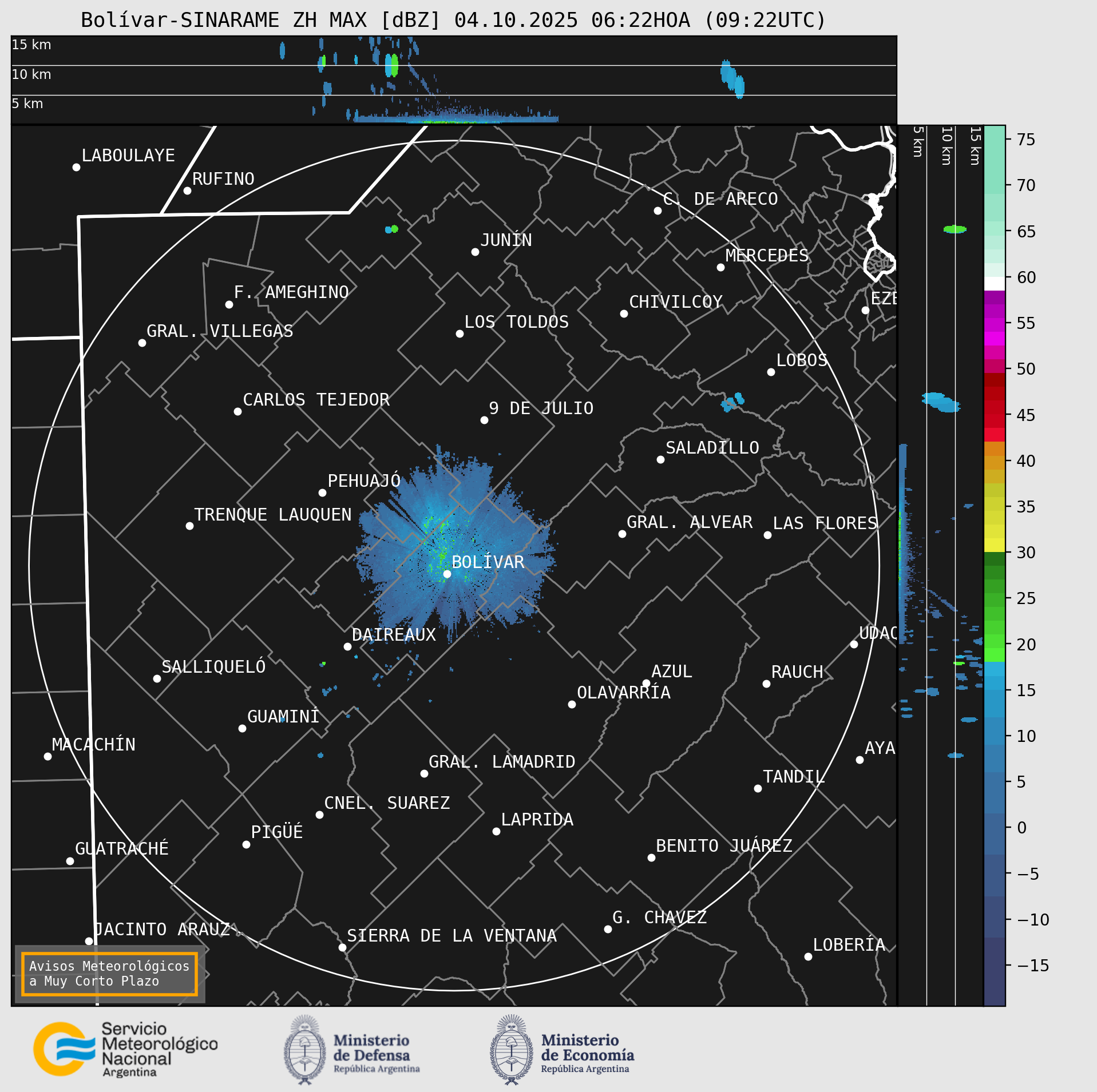Select the Benito Juárez marker dot
Screen dimensions: 1097x1092
click(x=651, y=857)
